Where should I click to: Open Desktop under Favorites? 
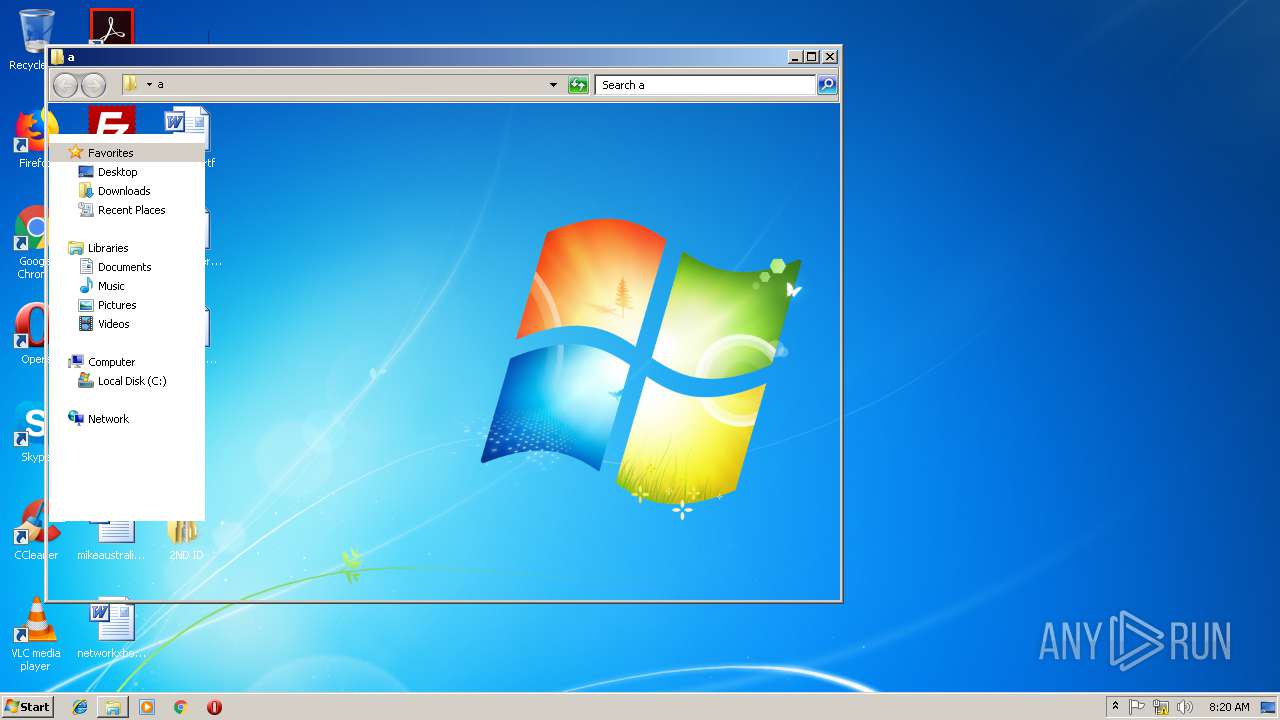tap(118, 172)
